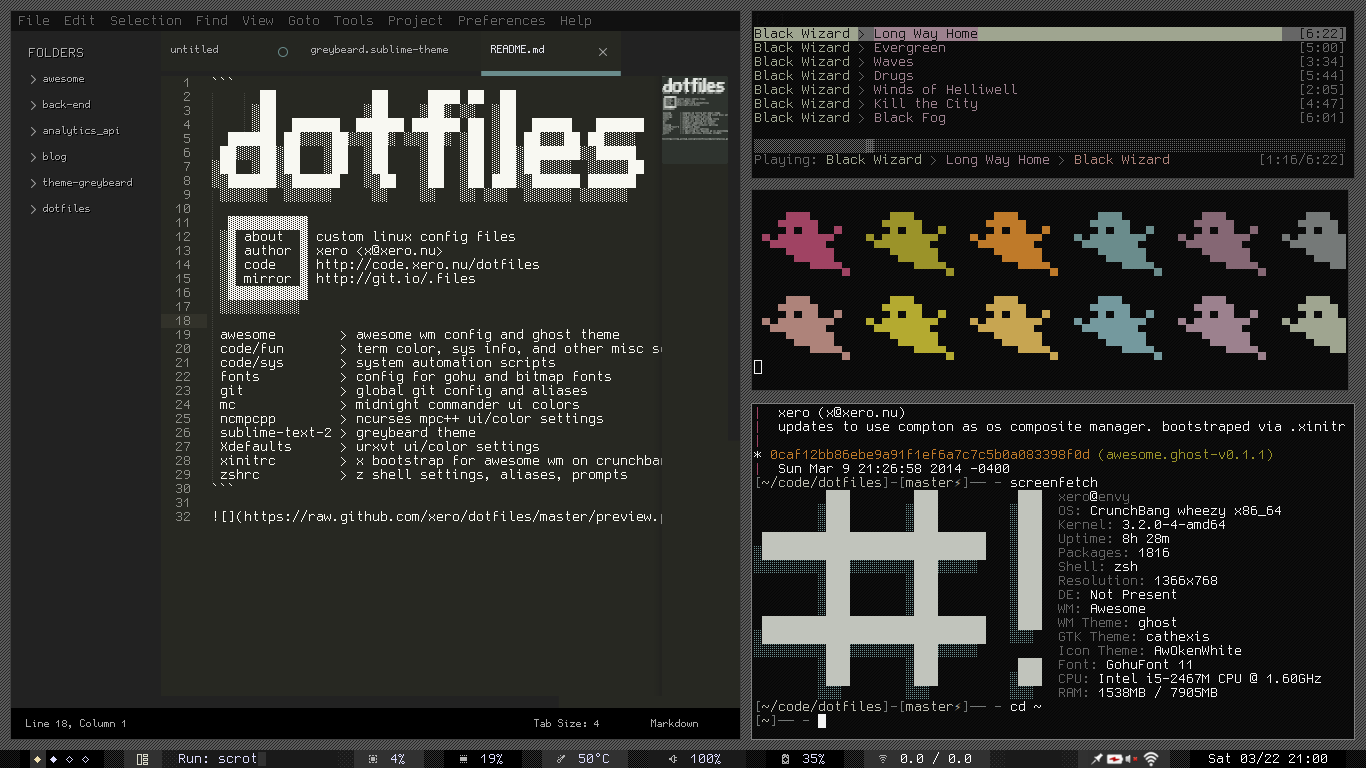Viewport: 1366px width, 768px height.
Task: Click the white wifi tray icon
Action: click(1151, 759)
